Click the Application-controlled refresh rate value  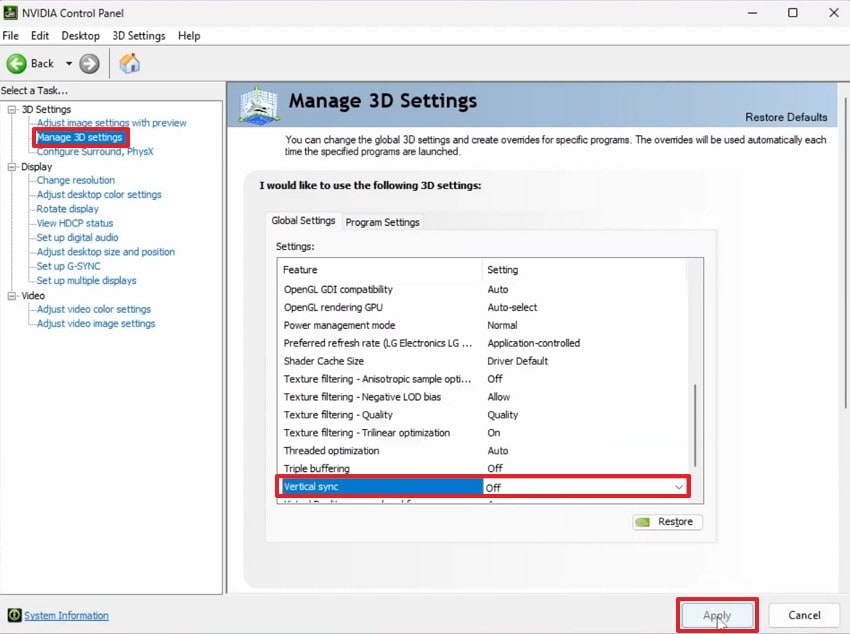click(533, 343)
